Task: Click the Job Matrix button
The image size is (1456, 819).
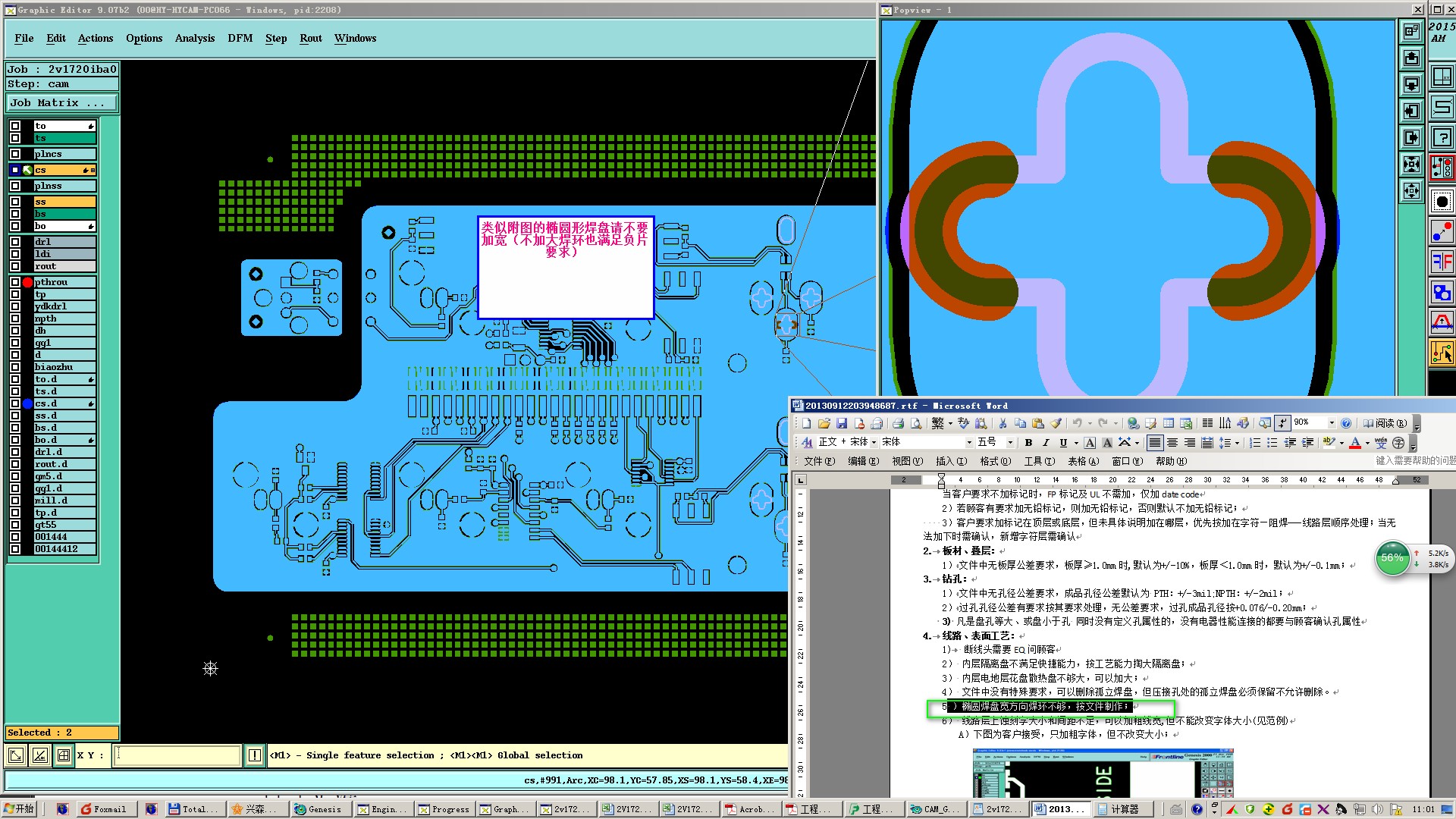Action: [x=61, y=102]
